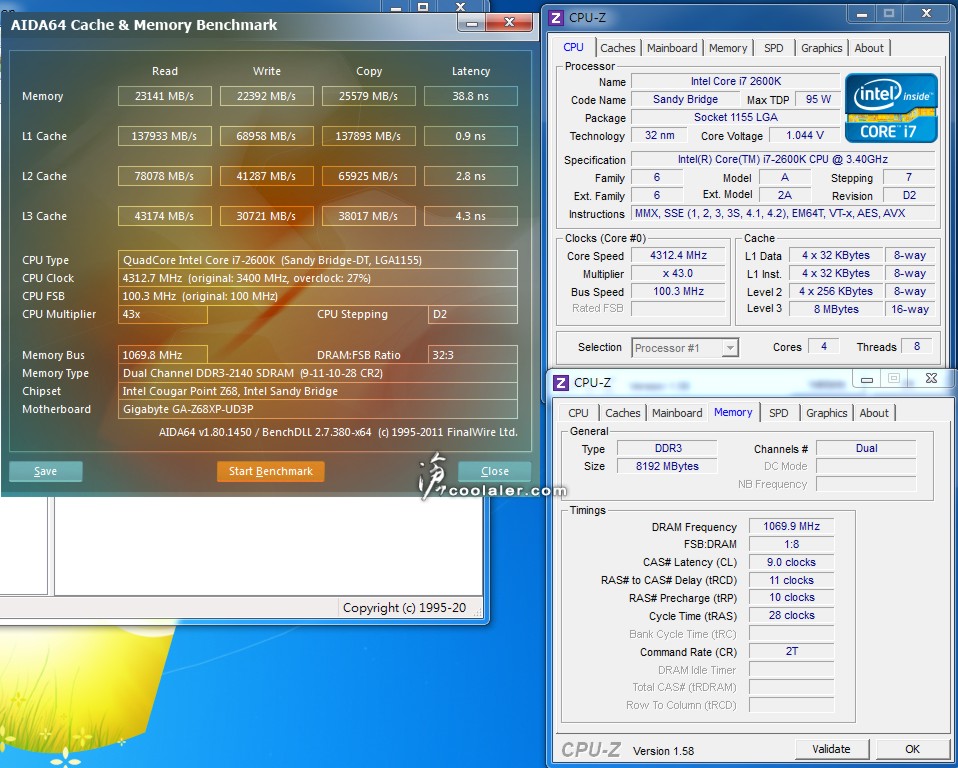The height and width of the screenshot is (768, 958).
Task: Click the Level 3 cache value 8 MBytes
Action: pos(836,309)
